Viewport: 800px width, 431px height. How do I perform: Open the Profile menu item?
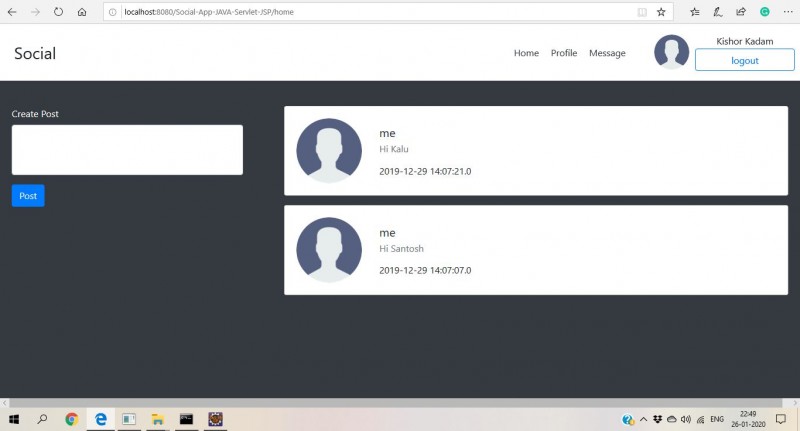[x=564, y=53]
